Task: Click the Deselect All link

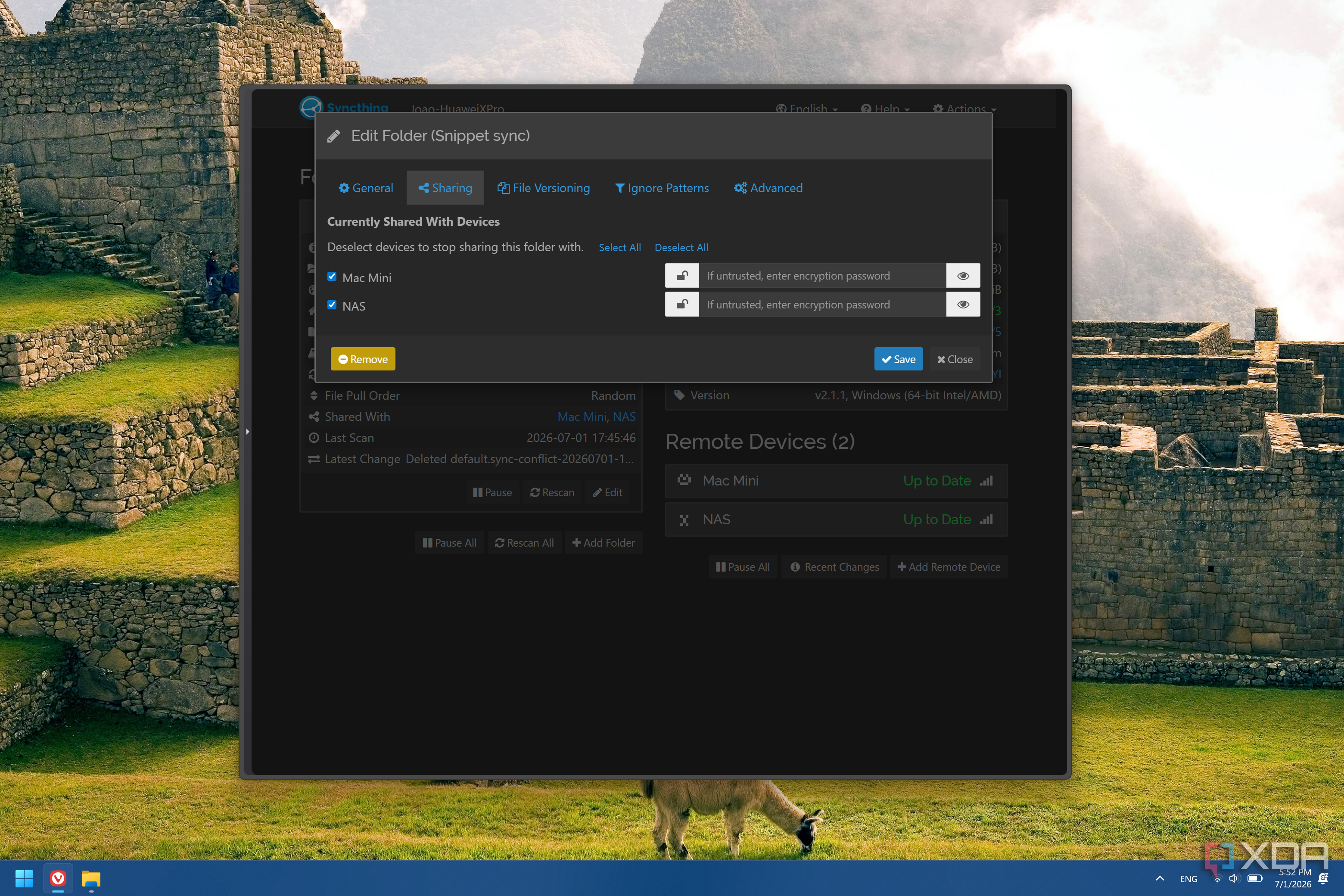Action: click(681, 247)
